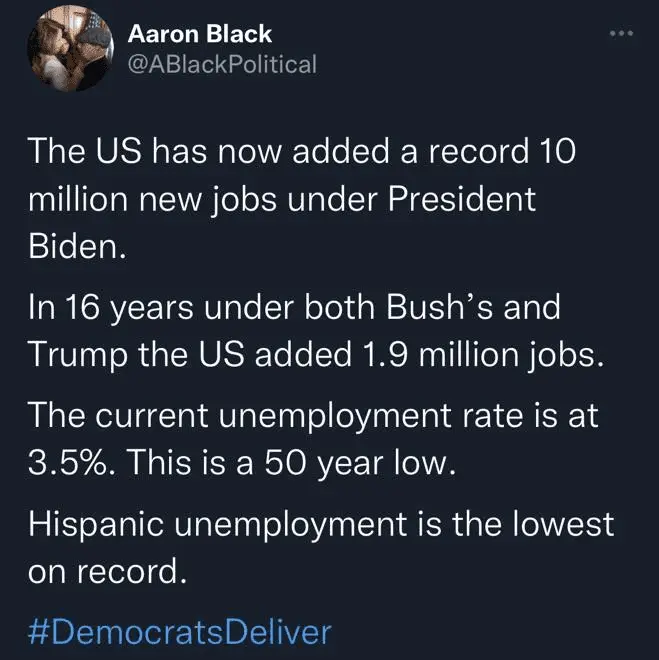
Task: Click the line "The current unemployment rate is at"
Action: point(312,415)
